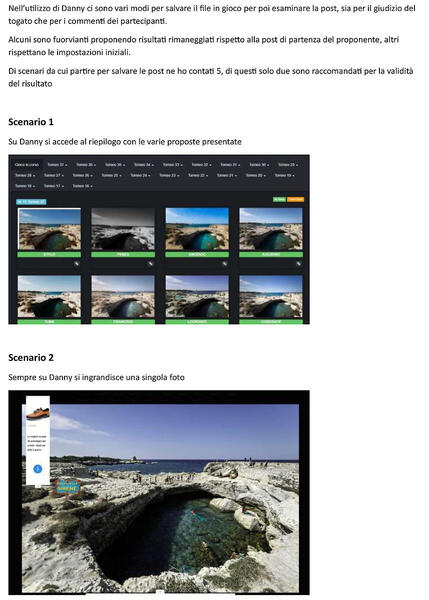Screen dimensions: 429x600
Task: Expand the Torneo 37 dropdown
Action: (57, 165)
